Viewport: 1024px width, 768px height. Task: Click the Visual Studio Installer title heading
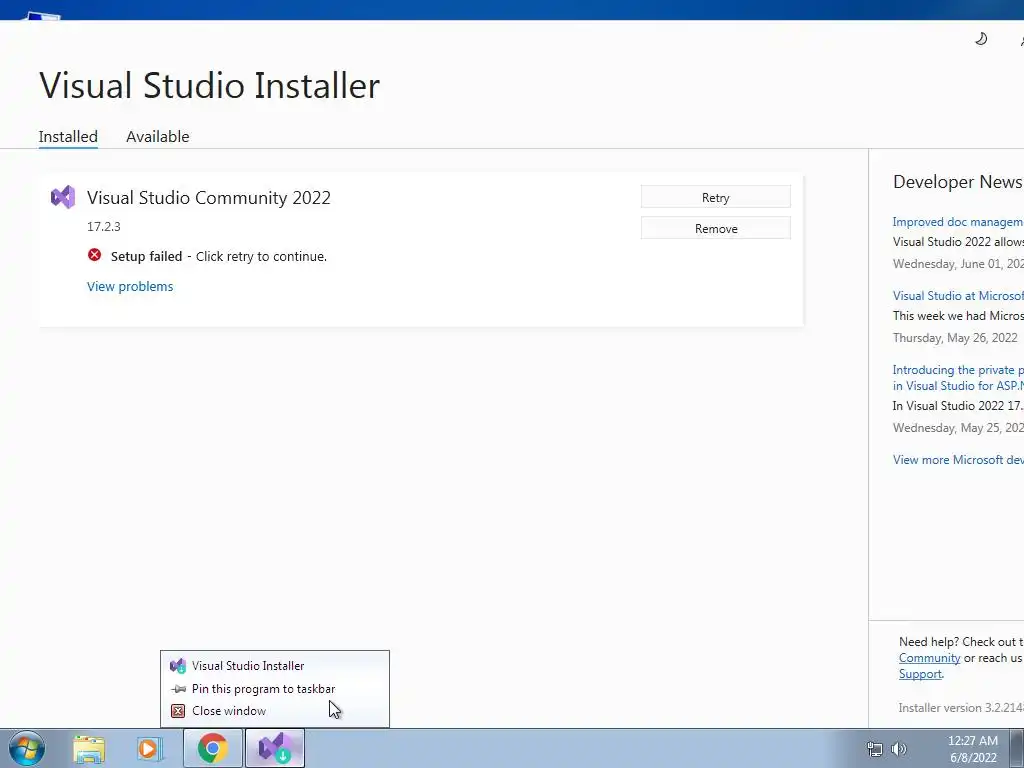[x=210, y=86]
